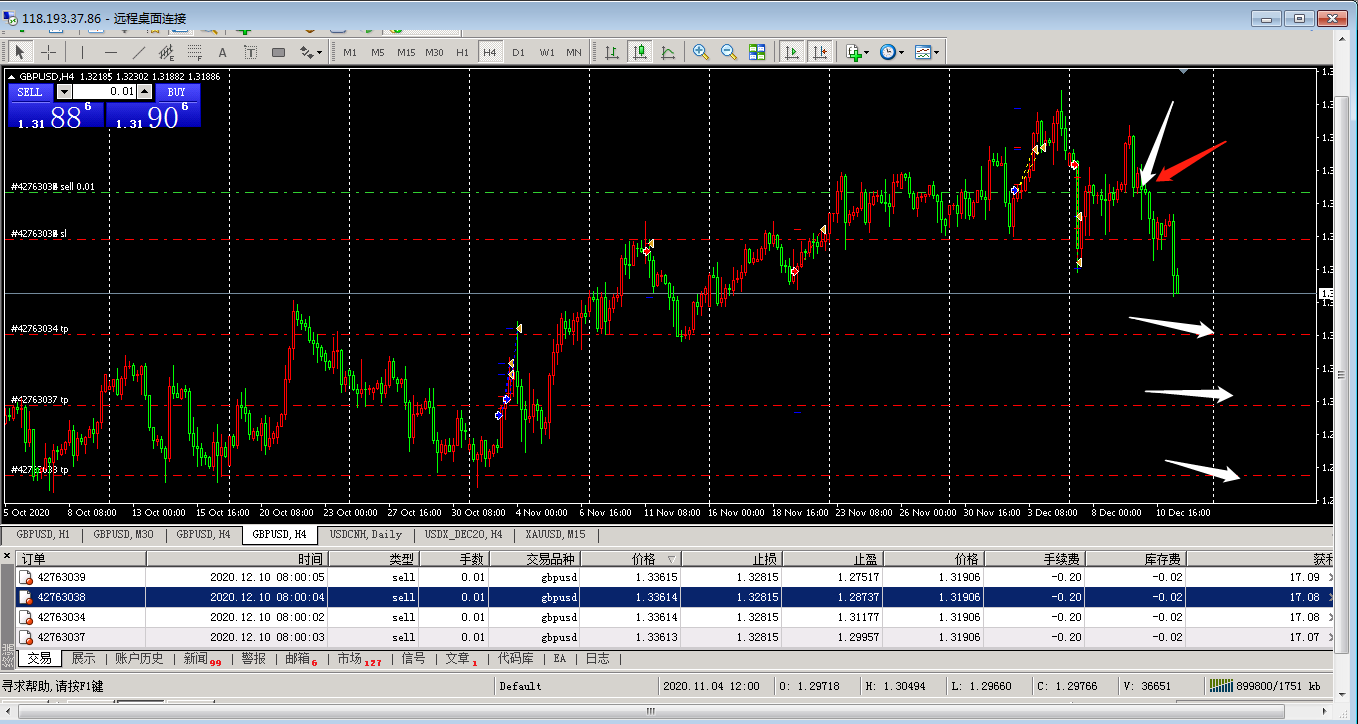
Task: Zoom in on the chart
Action: (x=701, y=52)
